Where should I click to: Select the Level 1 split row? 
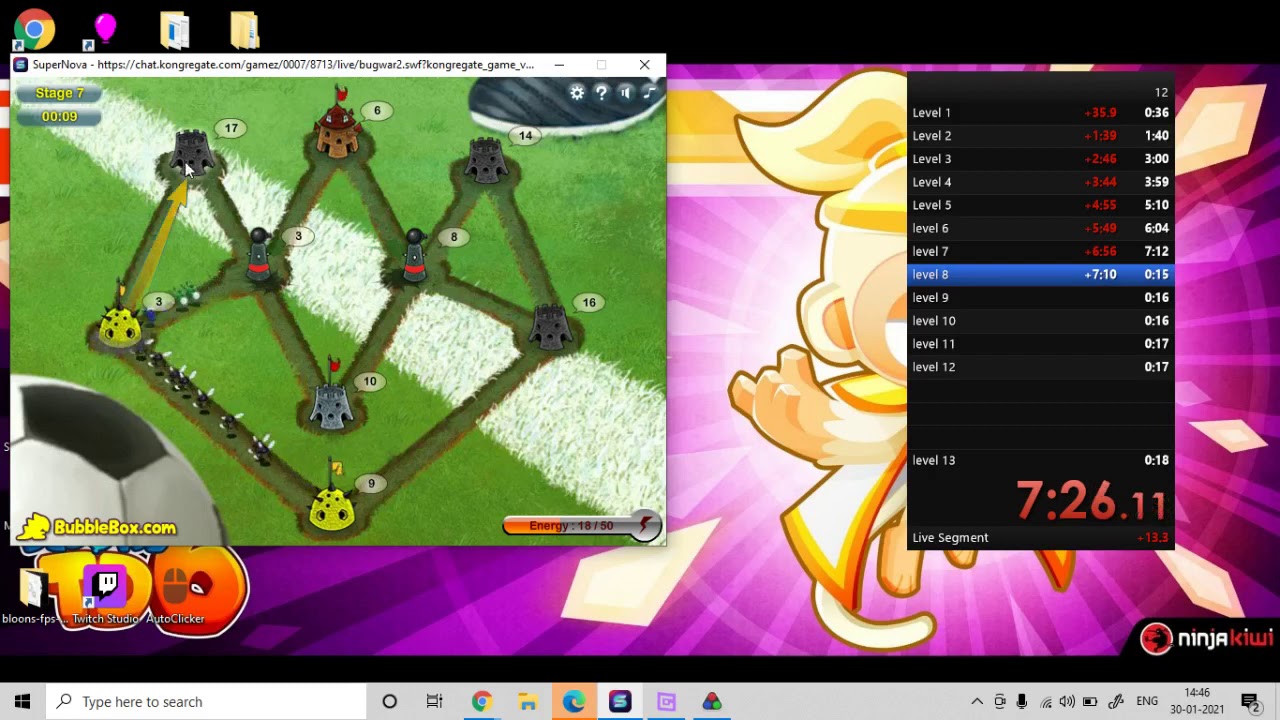pyautogui.click(x=1040, y=113)
